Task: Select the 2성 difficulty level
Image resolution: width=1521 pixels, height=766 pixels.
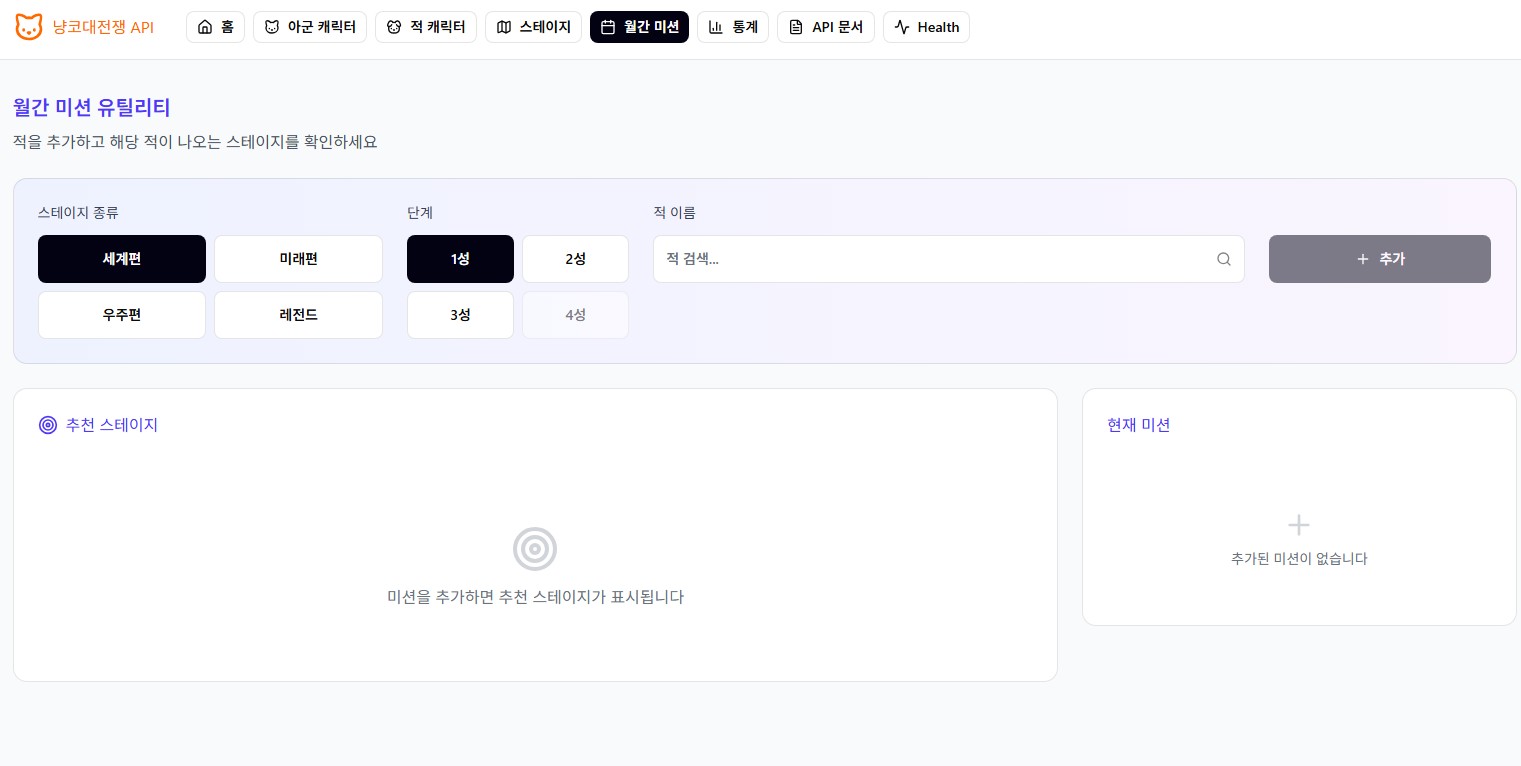Action: pyautogui.click(x=575, y=259)
